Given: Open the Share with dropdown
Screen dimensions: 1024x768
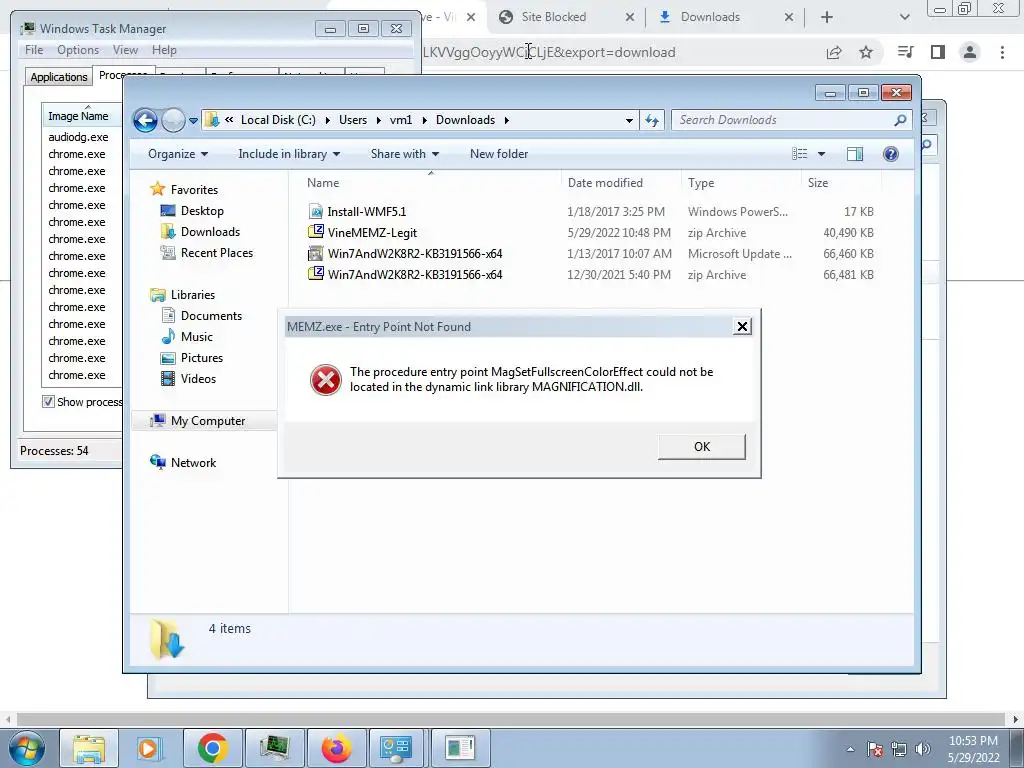Looking at the screenshot, I should [x=405, y=154].
